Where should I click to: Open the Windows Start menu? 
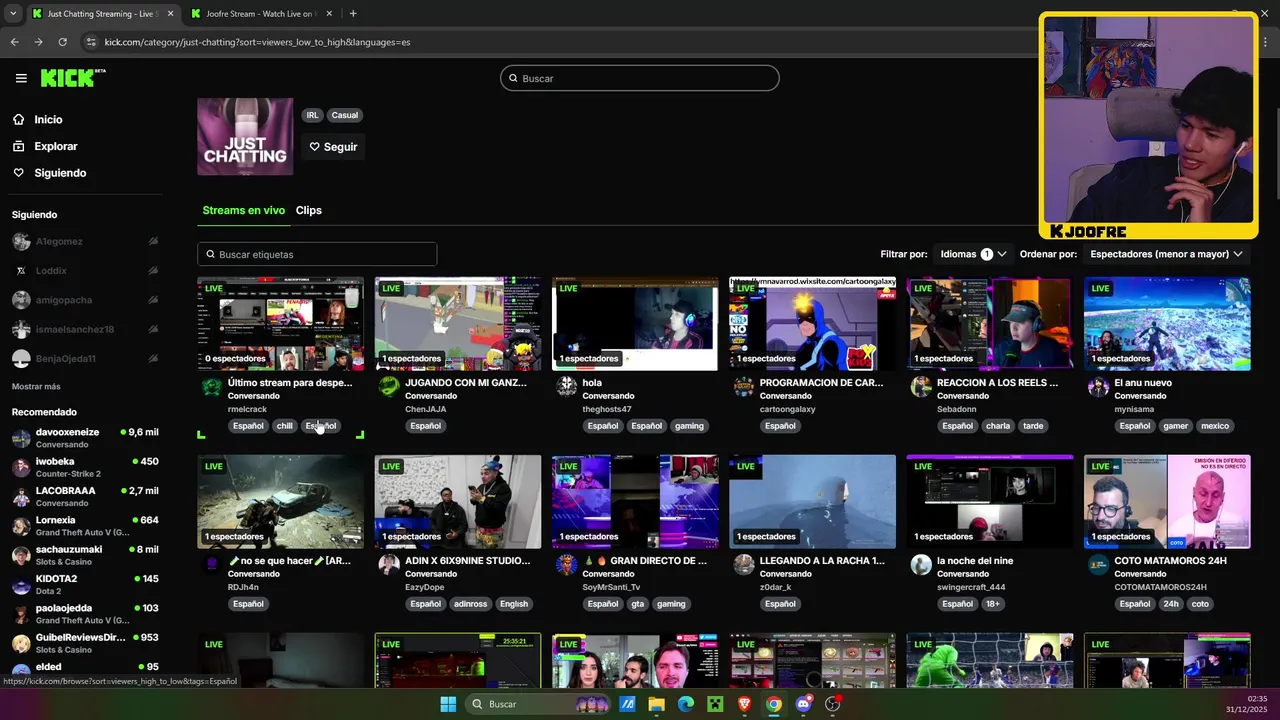pos(448,704)
